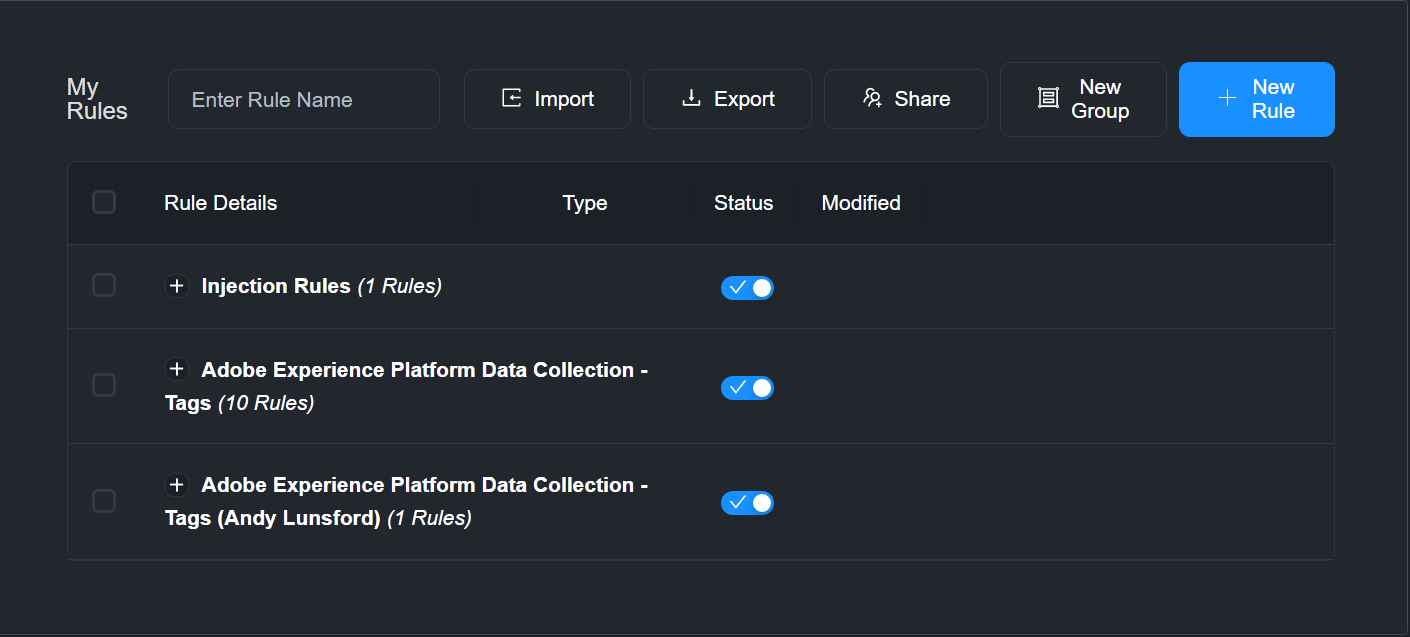Open the Share rules option
Image resolution: width=1410 pixels, height=637 pixels.
tap(906, 99)
